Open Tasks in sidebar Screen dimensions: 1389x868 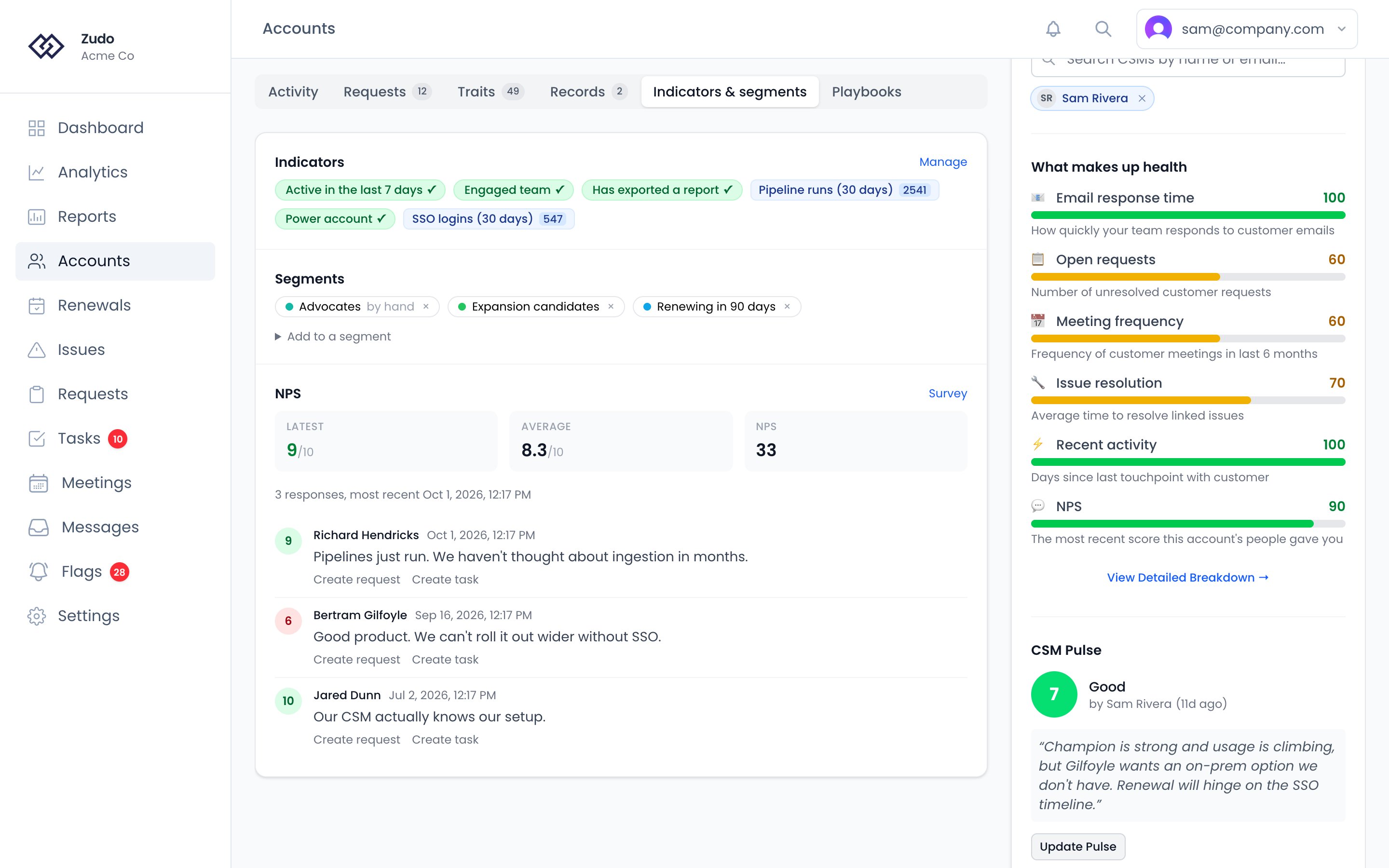[x=115, y=439]
